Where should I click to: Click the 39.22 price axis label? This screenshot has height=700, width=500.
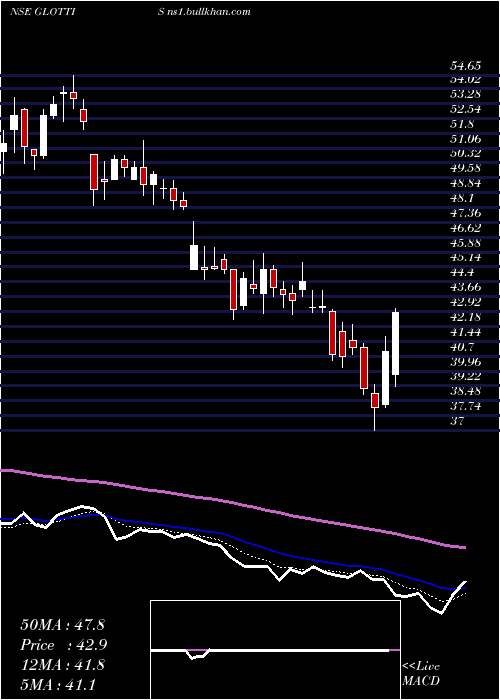coord(465,376)
